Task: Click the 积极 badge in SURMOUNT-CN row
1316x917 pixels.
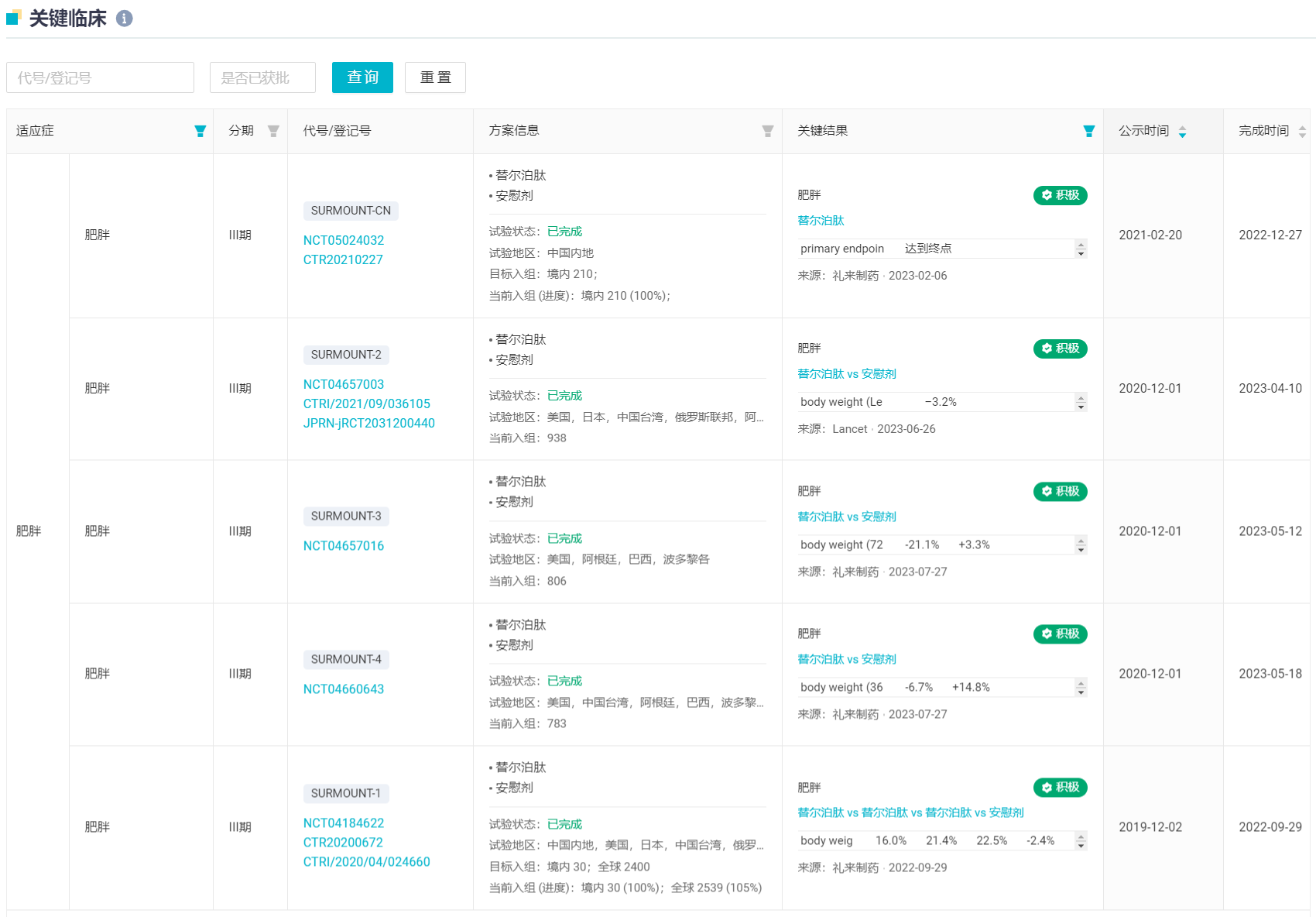Action: pyautogui.click(x=1060, y=195)
